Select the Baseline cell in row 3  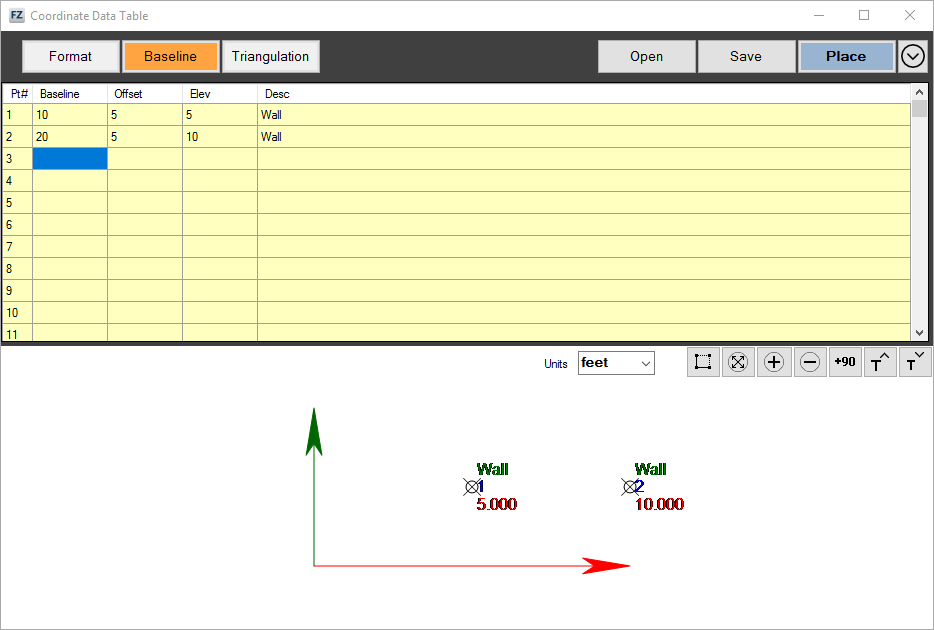coord(70,159)
